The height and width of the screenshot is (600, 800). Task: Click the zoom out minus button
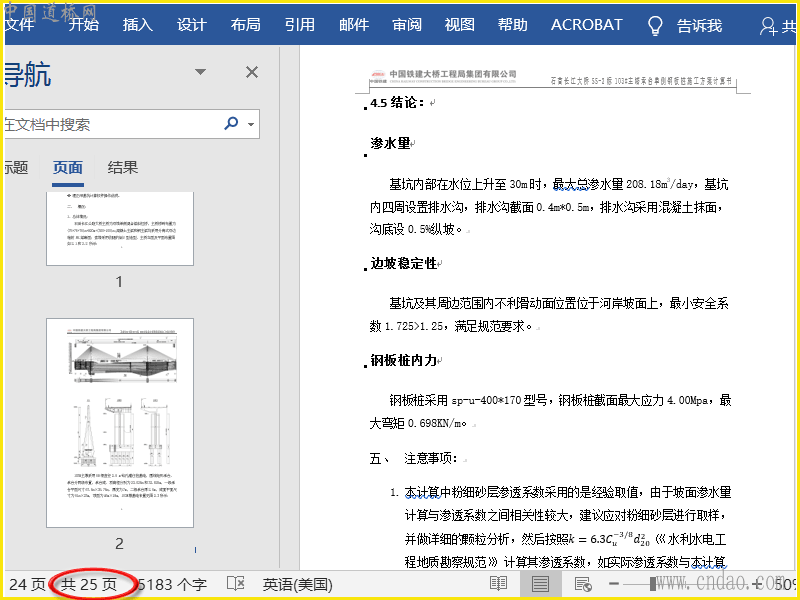pyautogui.click(x=614, y=584)
